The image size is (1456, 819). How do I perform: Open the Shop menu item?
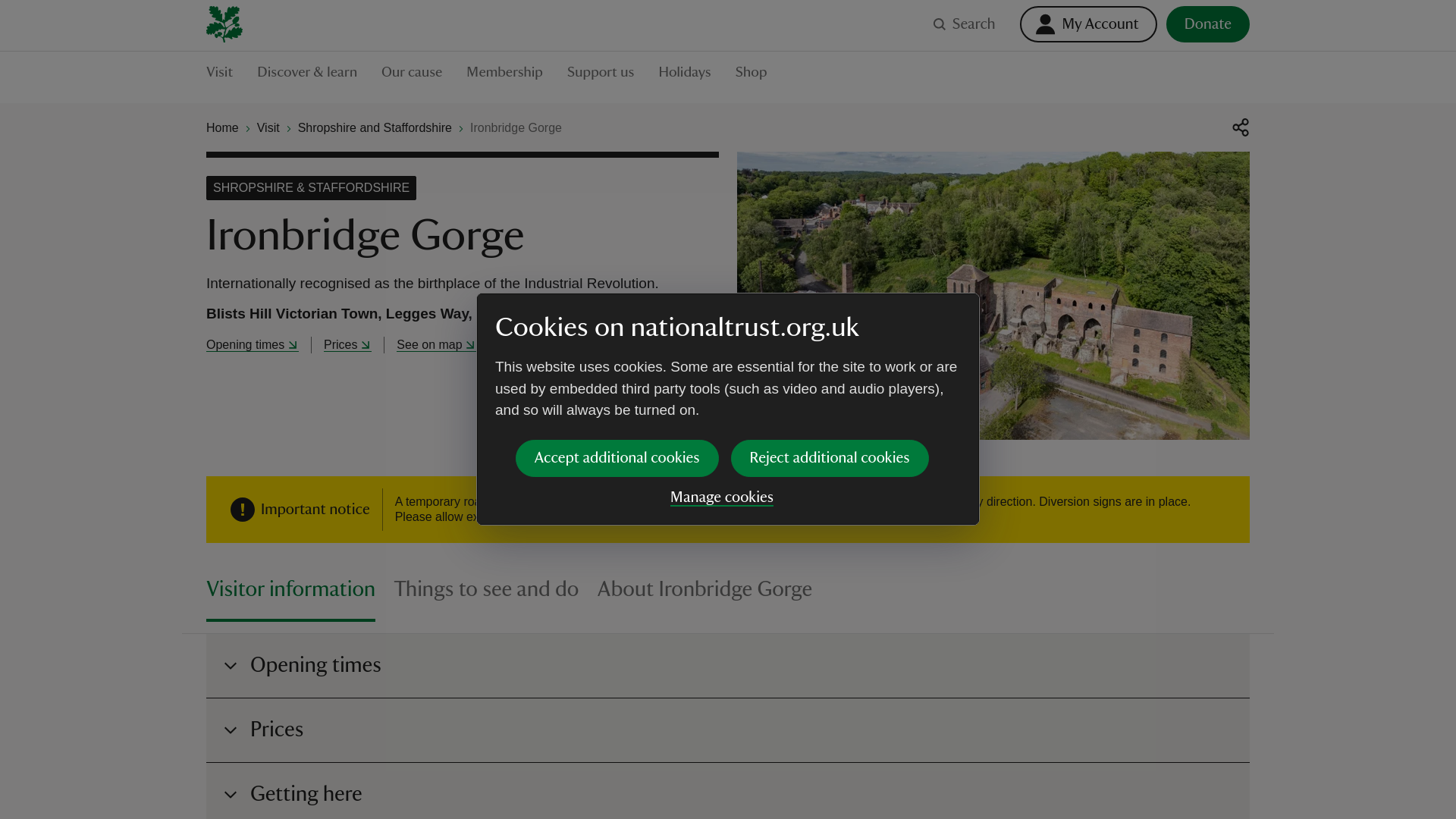tap(751, 72)
